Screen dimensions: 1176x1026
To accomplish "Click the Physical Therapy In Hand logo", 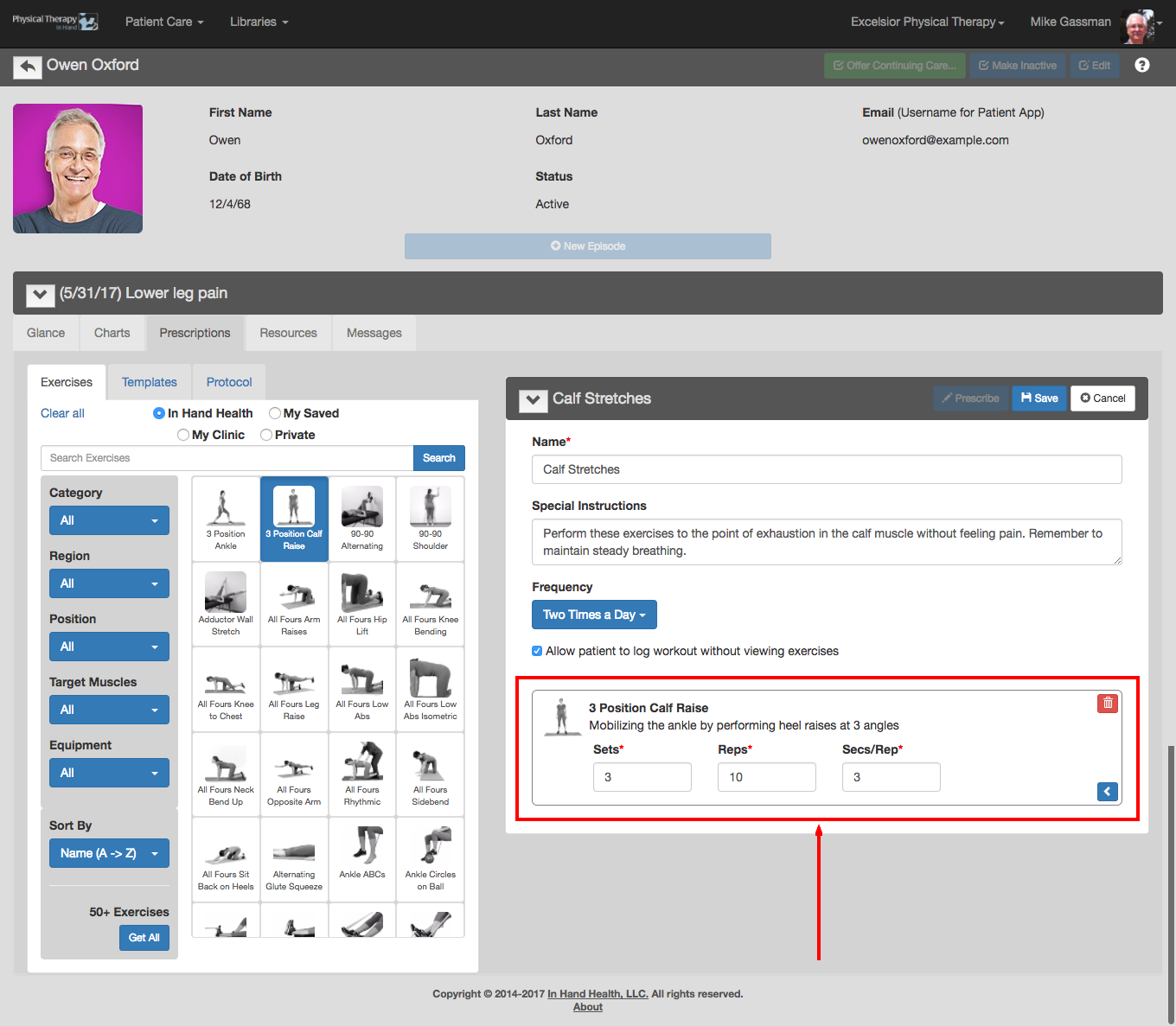I will point(55,22).
